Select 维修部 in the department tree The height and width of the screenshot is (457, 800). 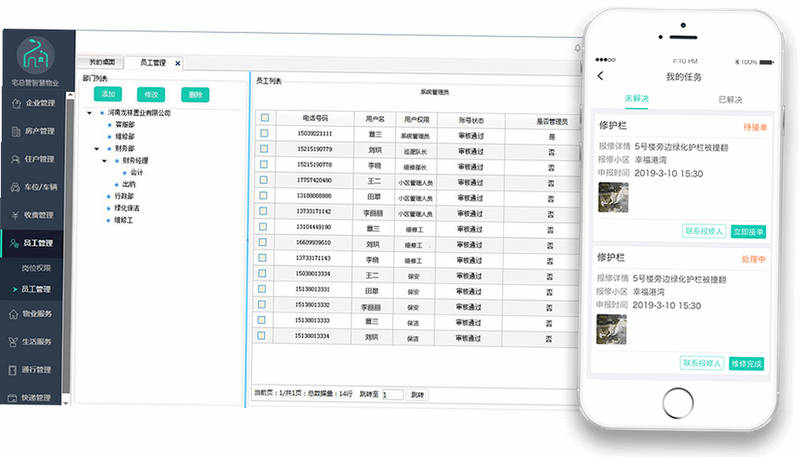click(125, 137)
